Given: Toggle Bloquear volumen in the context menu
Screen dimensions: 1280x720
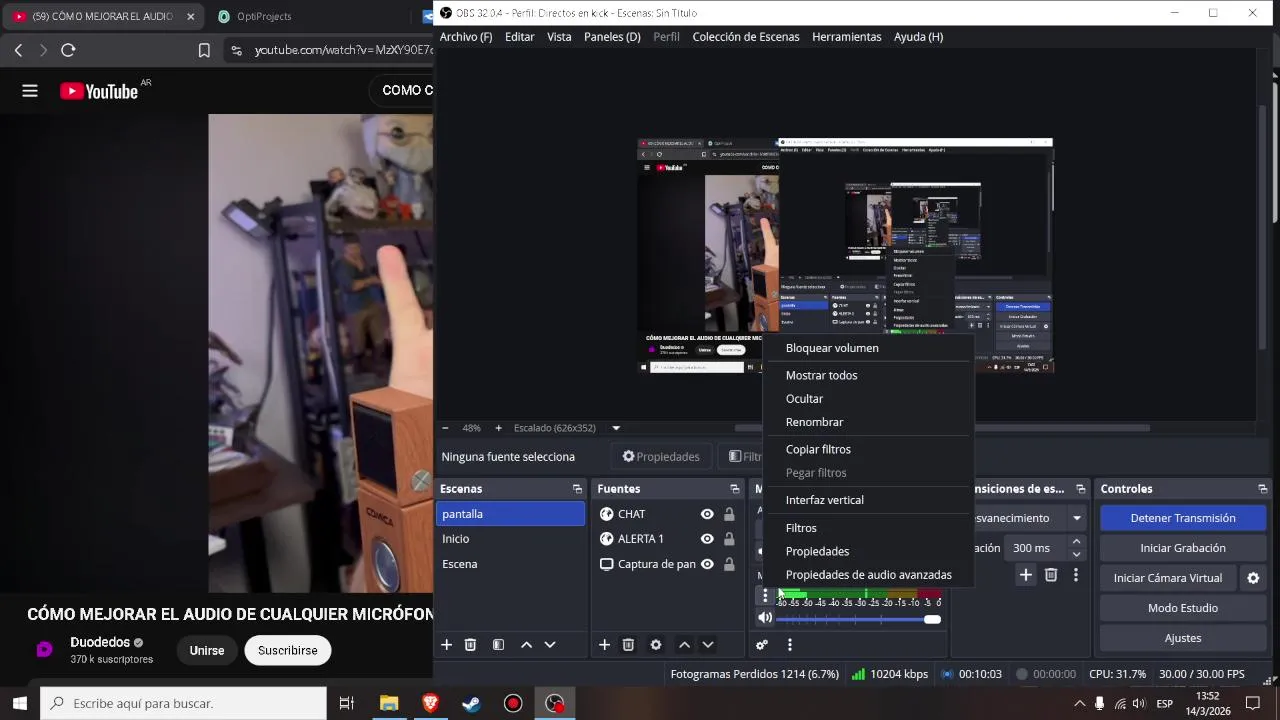Looking at the screenshot, I should click(867, 348).
